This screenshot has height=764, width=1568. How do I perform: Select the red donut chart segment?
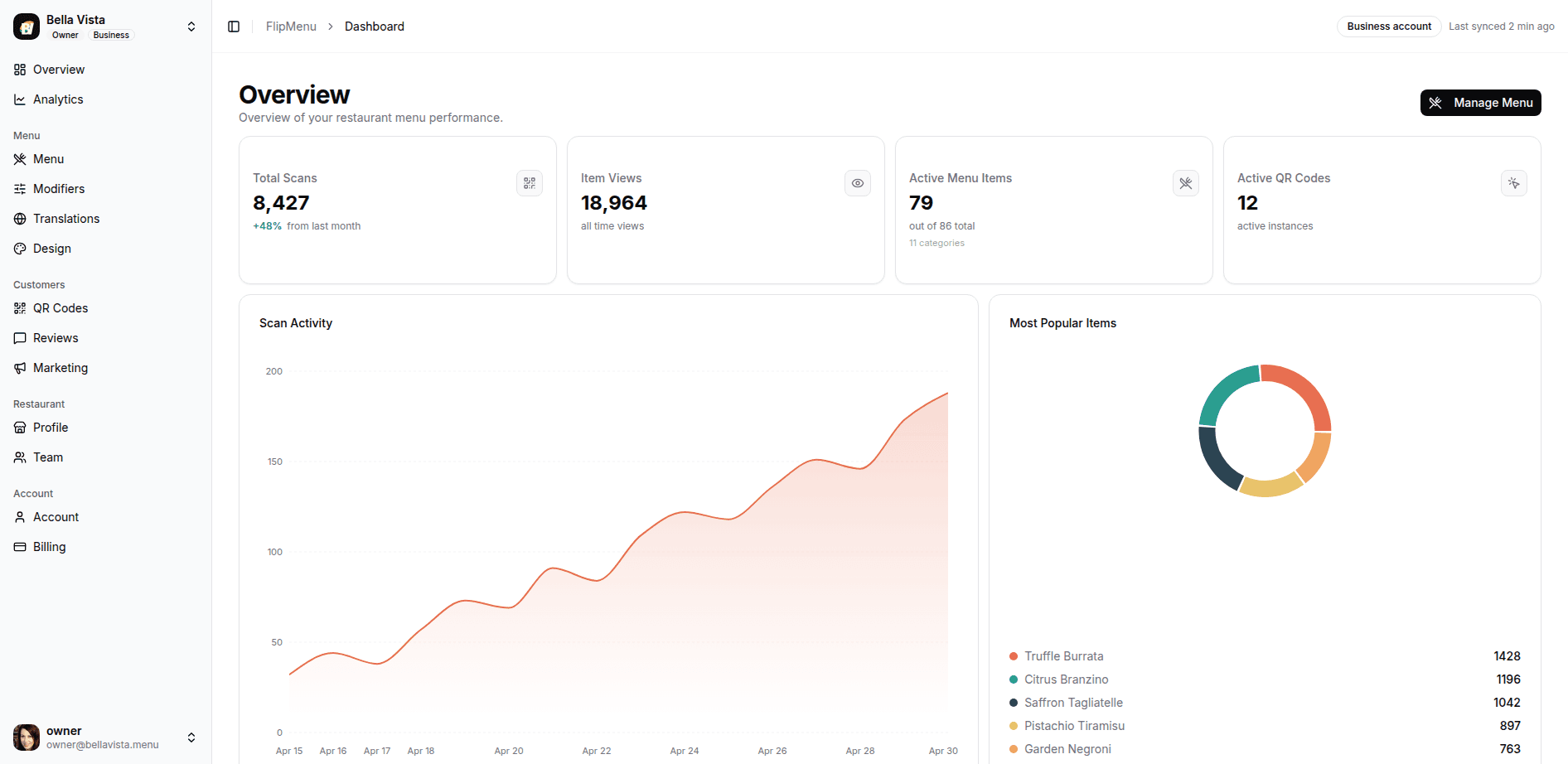pyautogui.click(x=1307, y=389)
